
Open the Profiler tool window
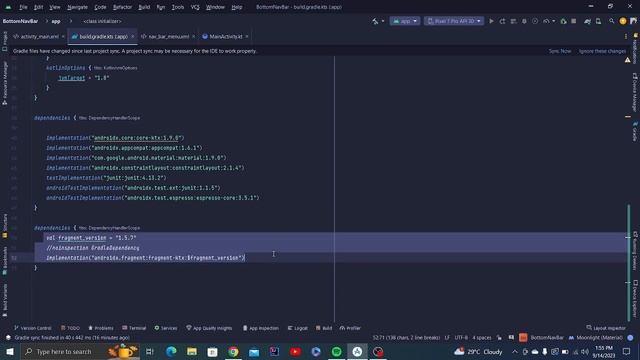coord(350,328)
